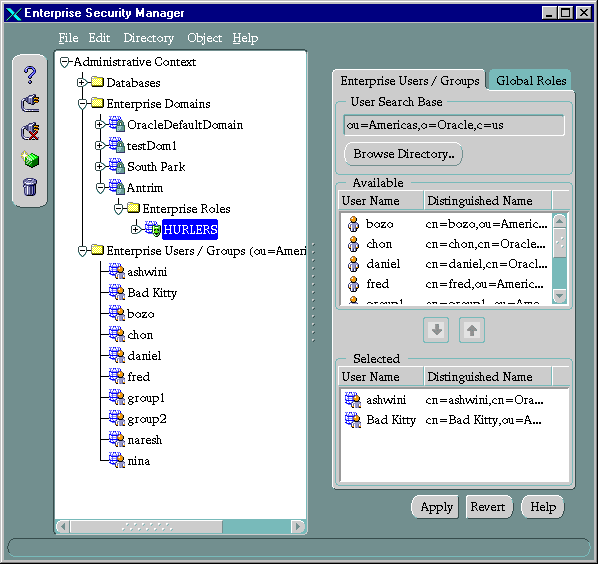598x564 pixels.
Task: Collapse the Administrative Context root node
Action: 65,62
